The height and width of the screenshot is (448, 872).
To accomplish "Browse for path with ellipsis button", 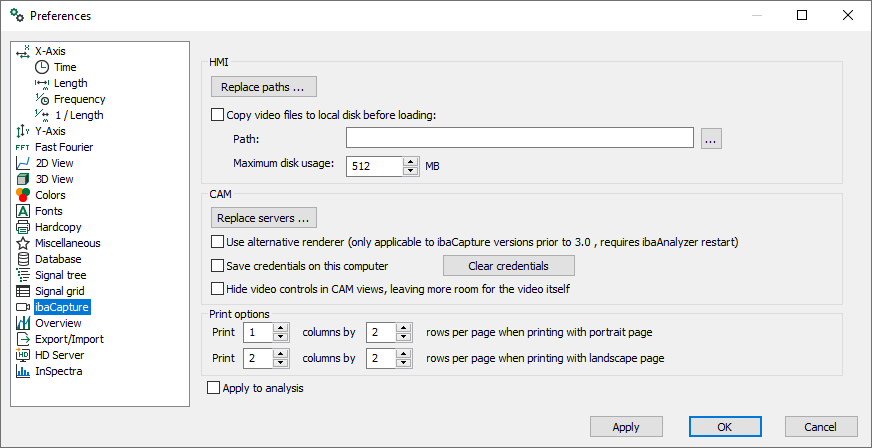I will point(711,139).
